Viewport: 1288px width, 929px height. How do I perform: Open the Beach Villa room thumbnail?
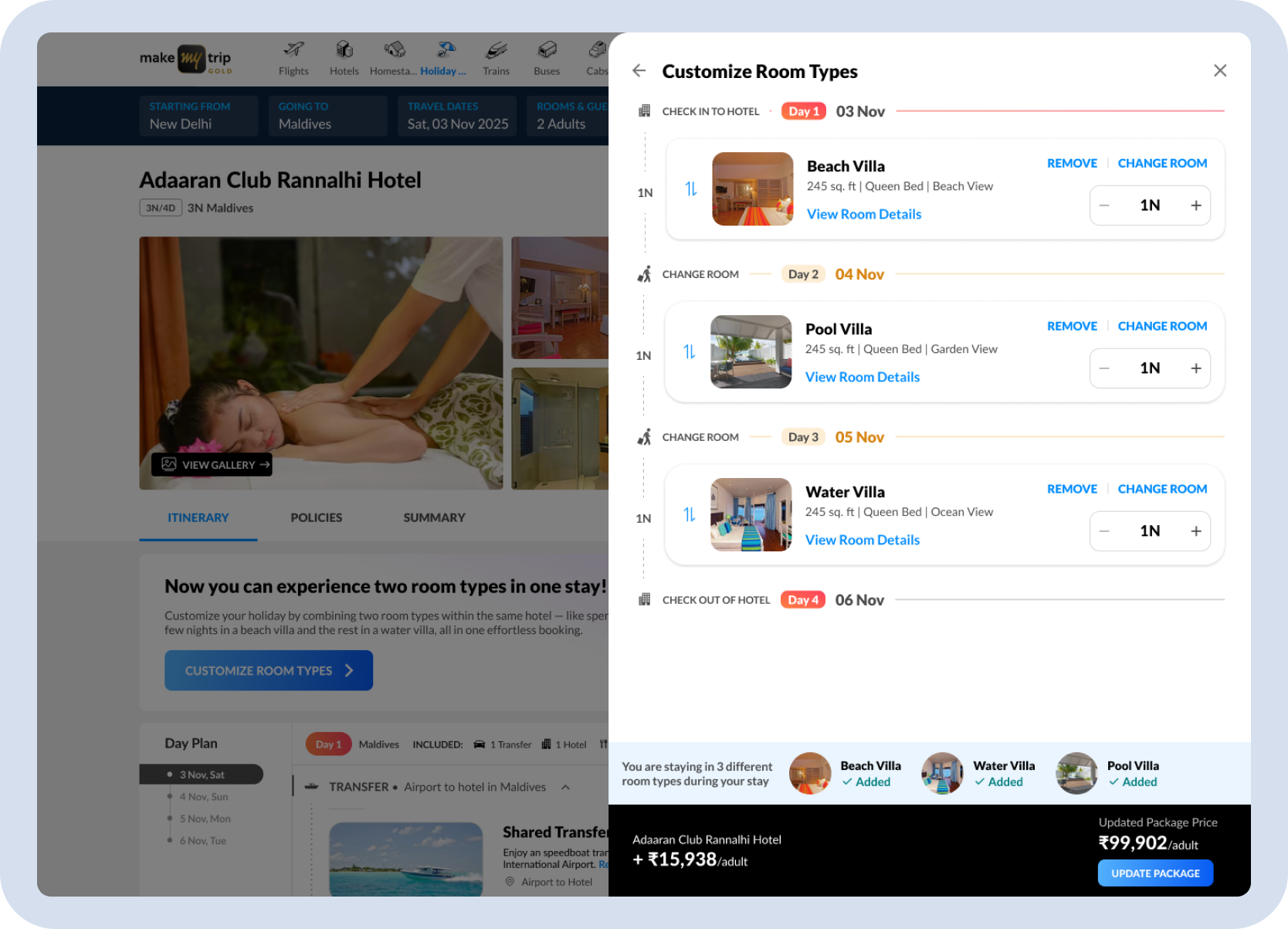752,188
